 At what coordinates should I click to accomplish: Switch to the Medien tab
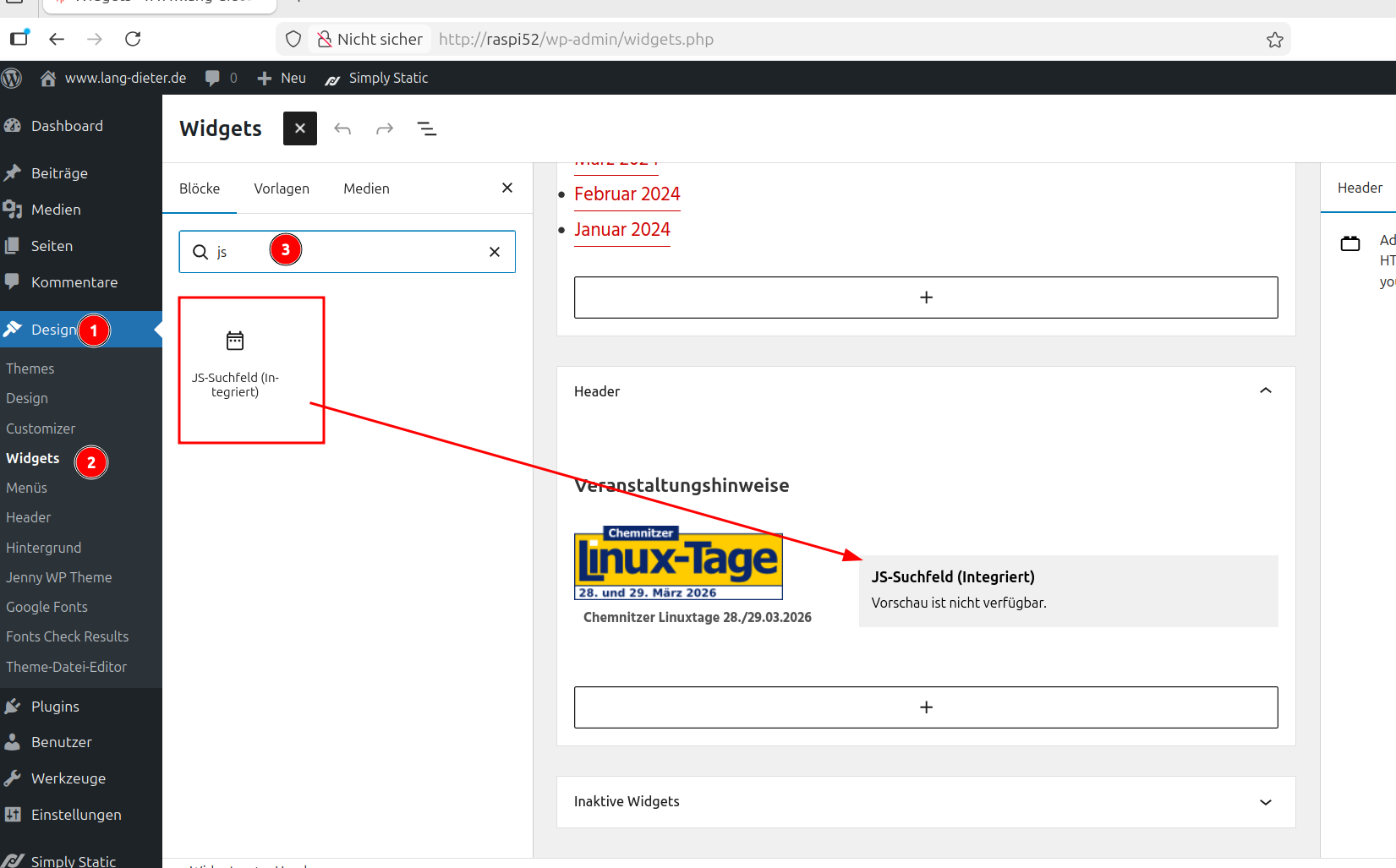coord(366,188)
